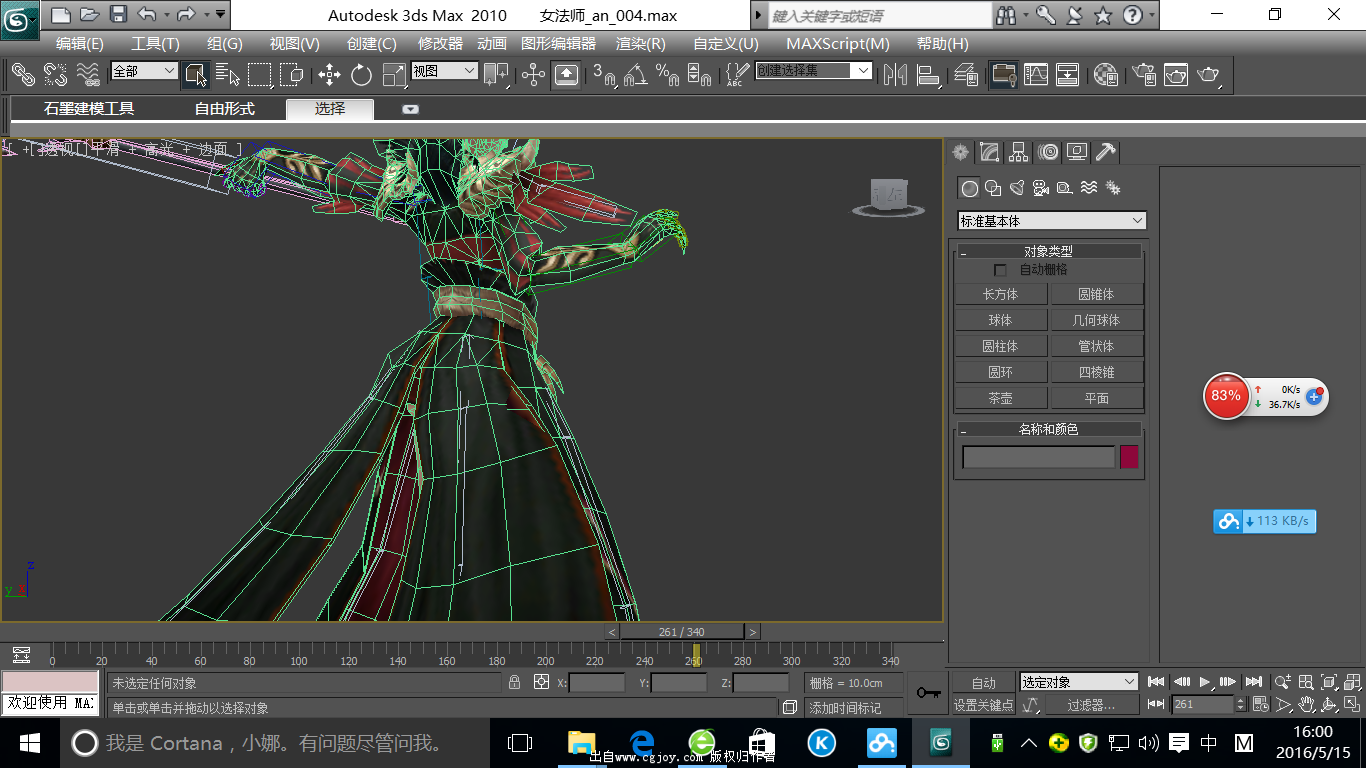
Task: Click the current frame number field
Action: [x=1204, y=704]
